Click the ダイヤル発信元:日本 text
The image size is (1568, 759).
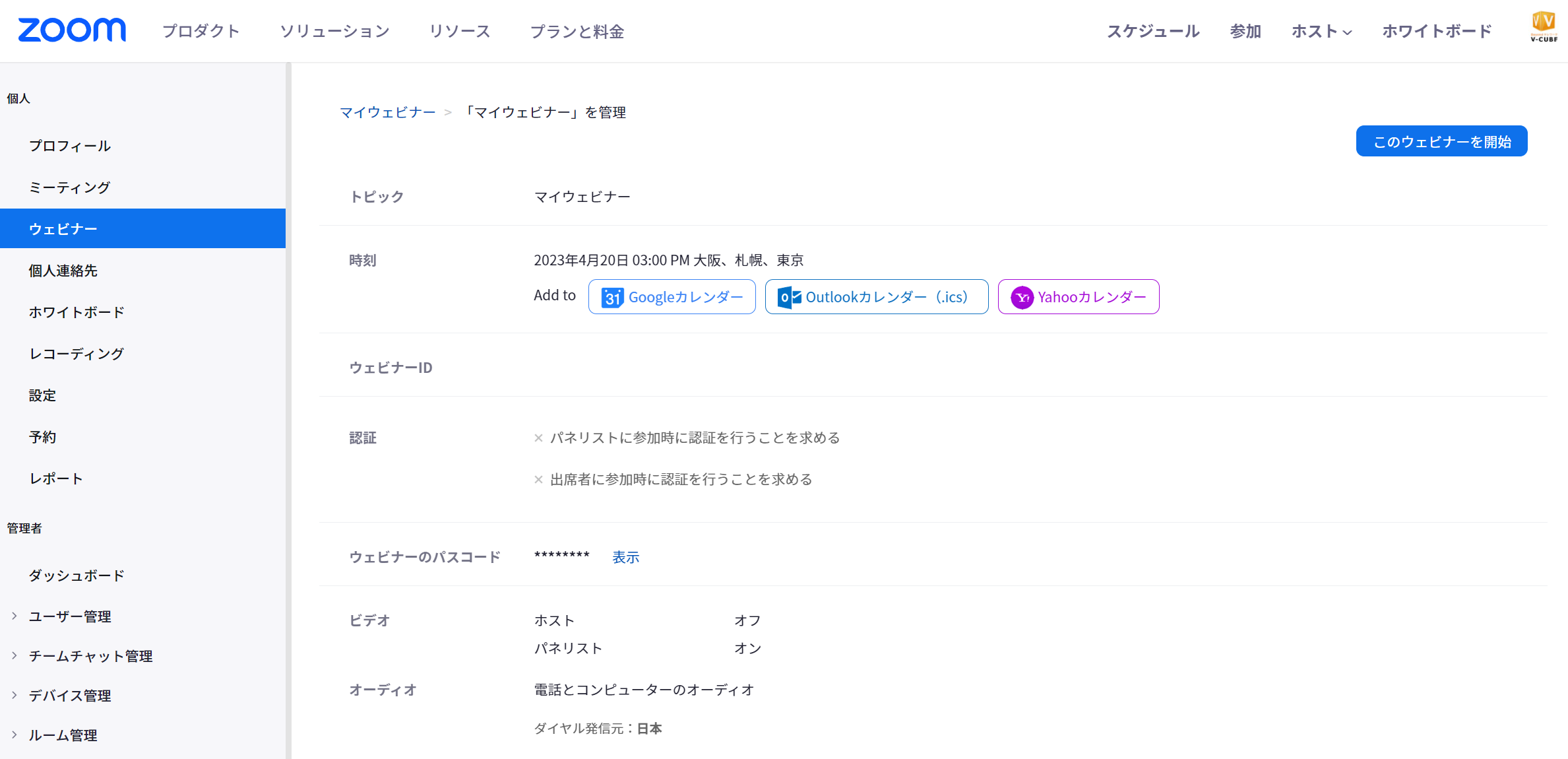point(598,728)
